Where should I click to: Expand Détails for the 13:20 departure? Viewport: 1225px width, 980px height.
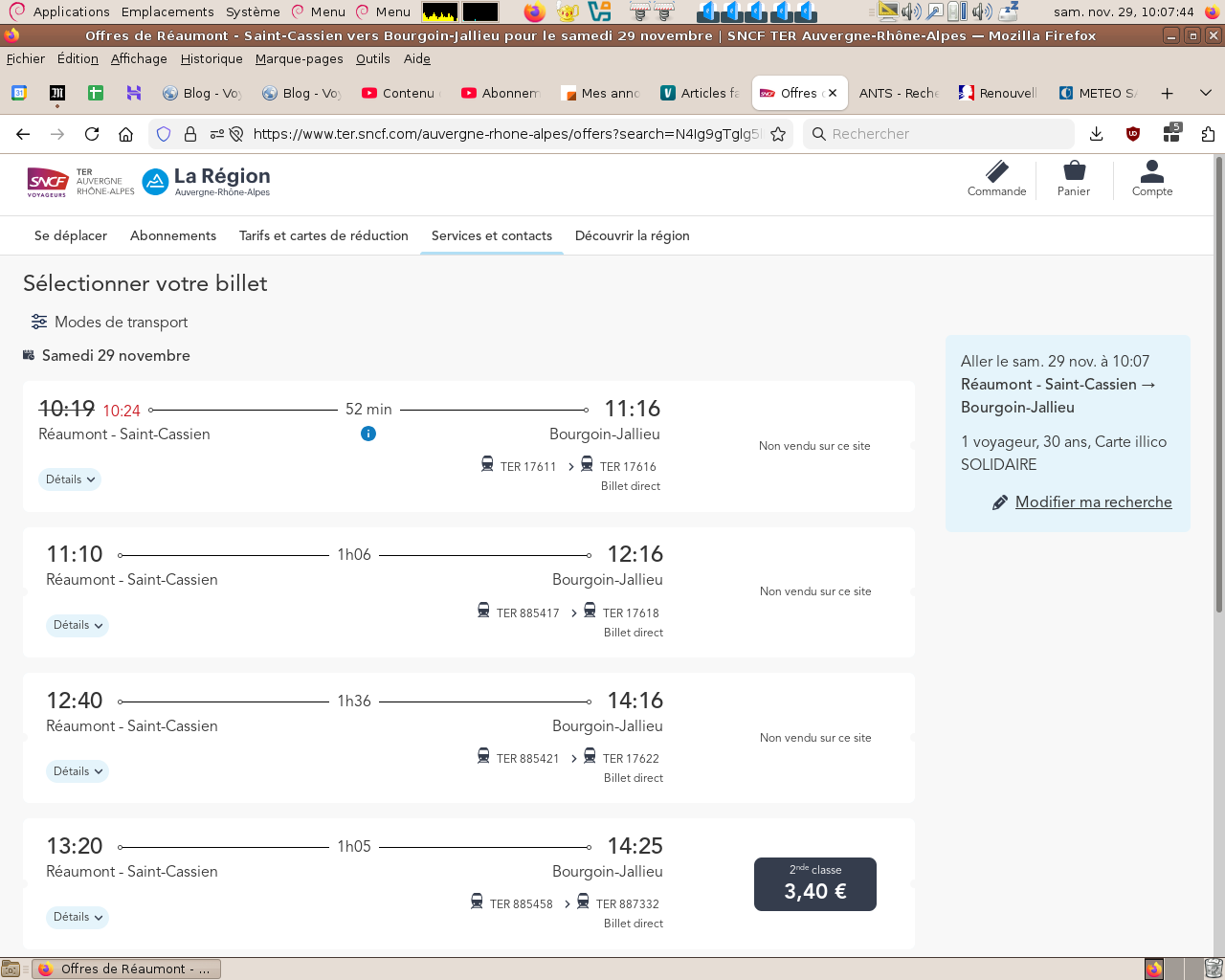(78, 917)
